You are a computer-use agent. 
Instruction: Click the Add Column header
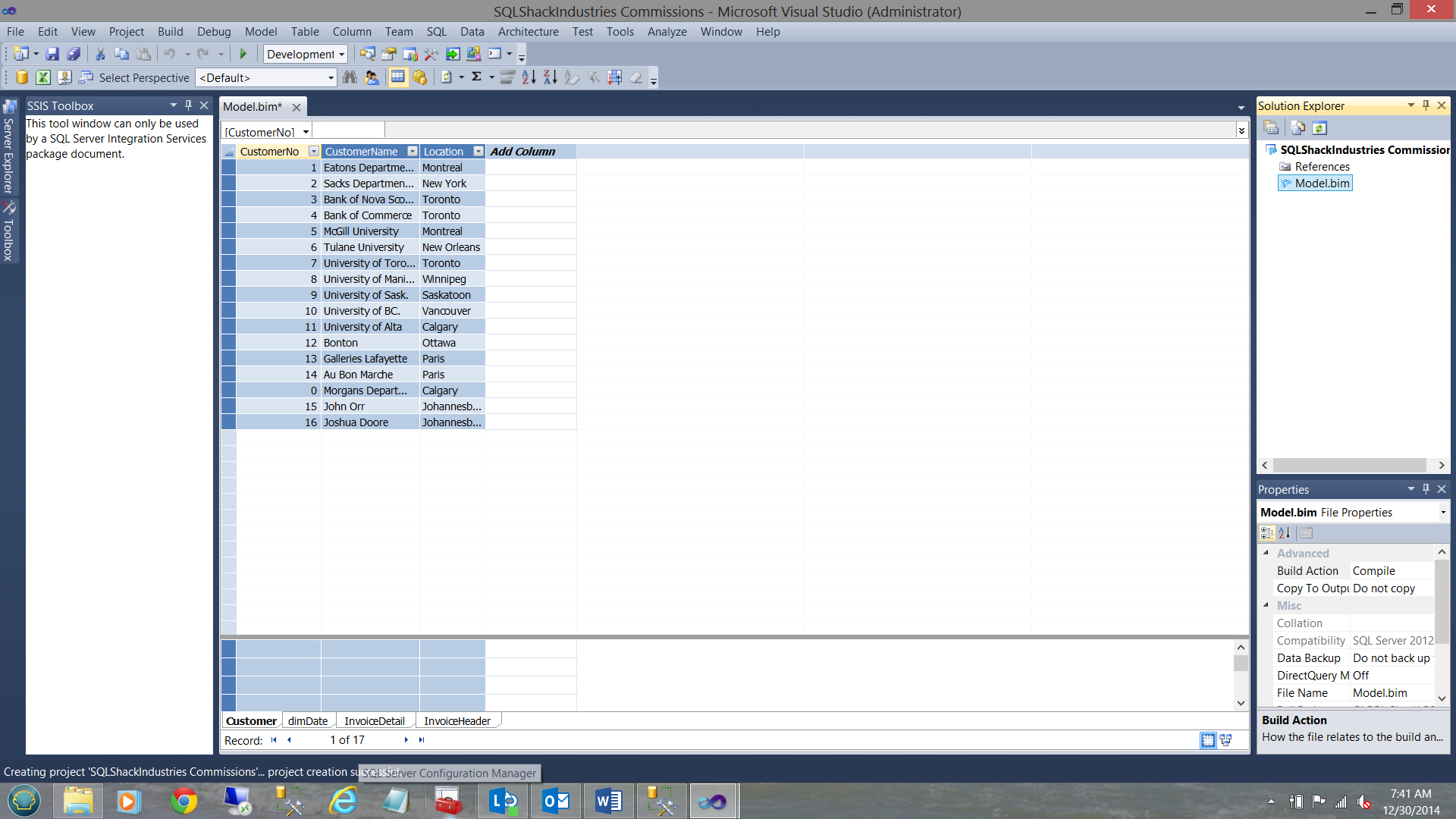pyautogui.click(x=522, y=152)
